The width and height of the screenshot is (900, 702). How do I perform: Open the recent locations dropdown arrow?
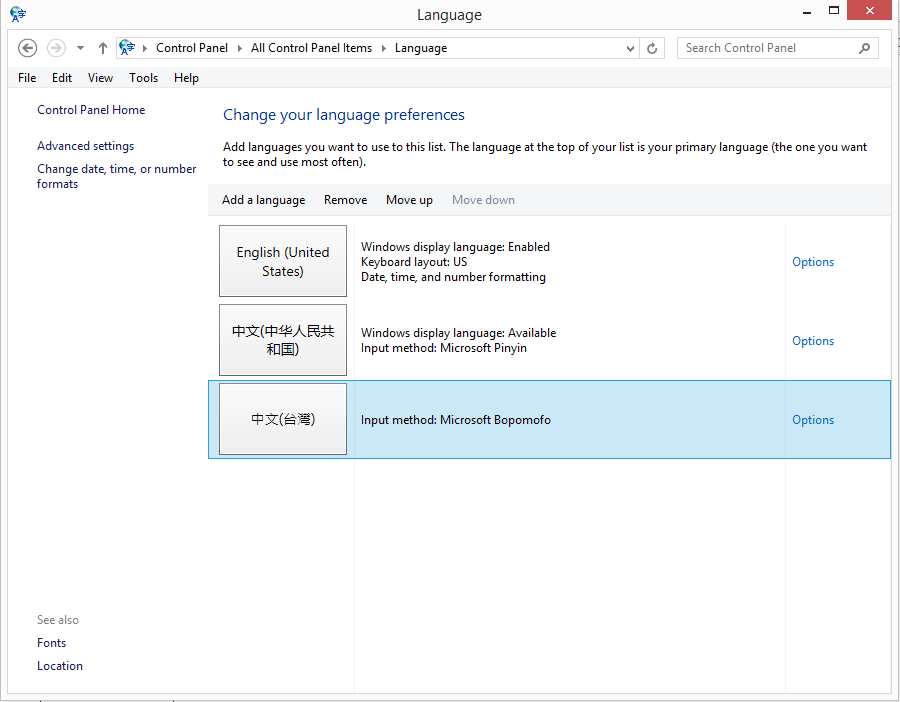point(80,48)
